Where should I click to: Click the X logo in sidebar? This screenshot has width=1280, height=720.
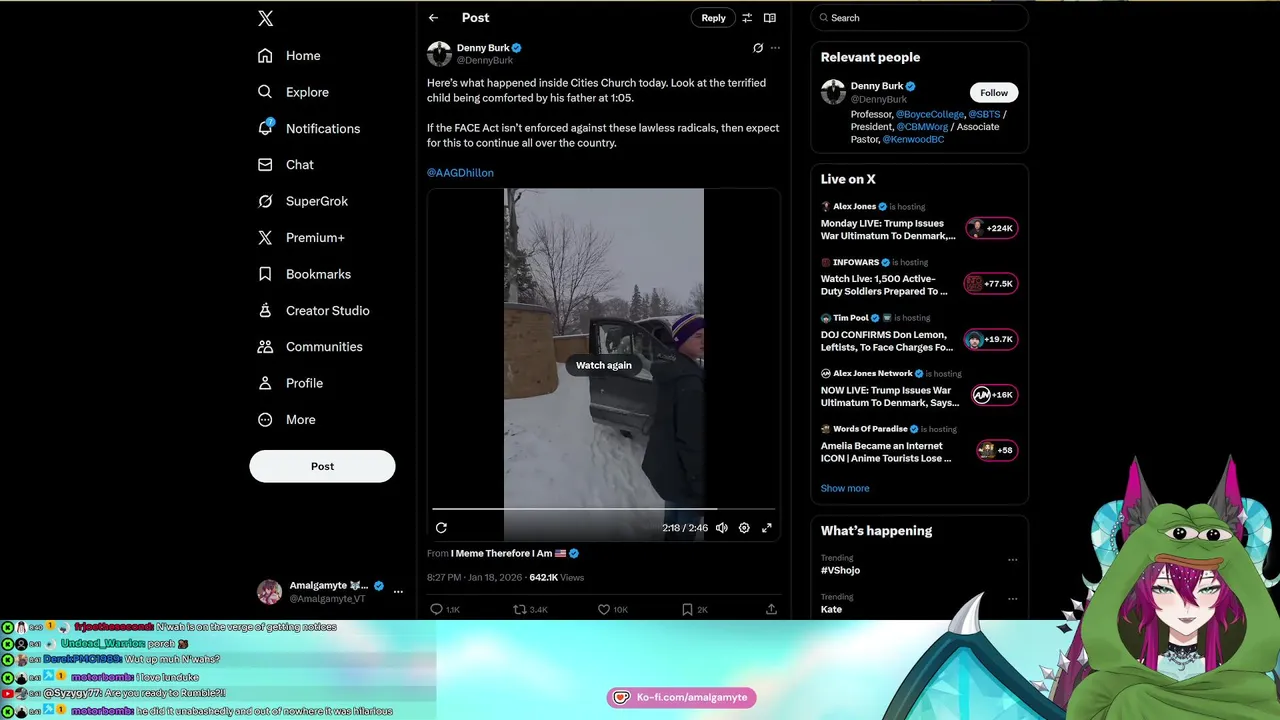(265, 18)
